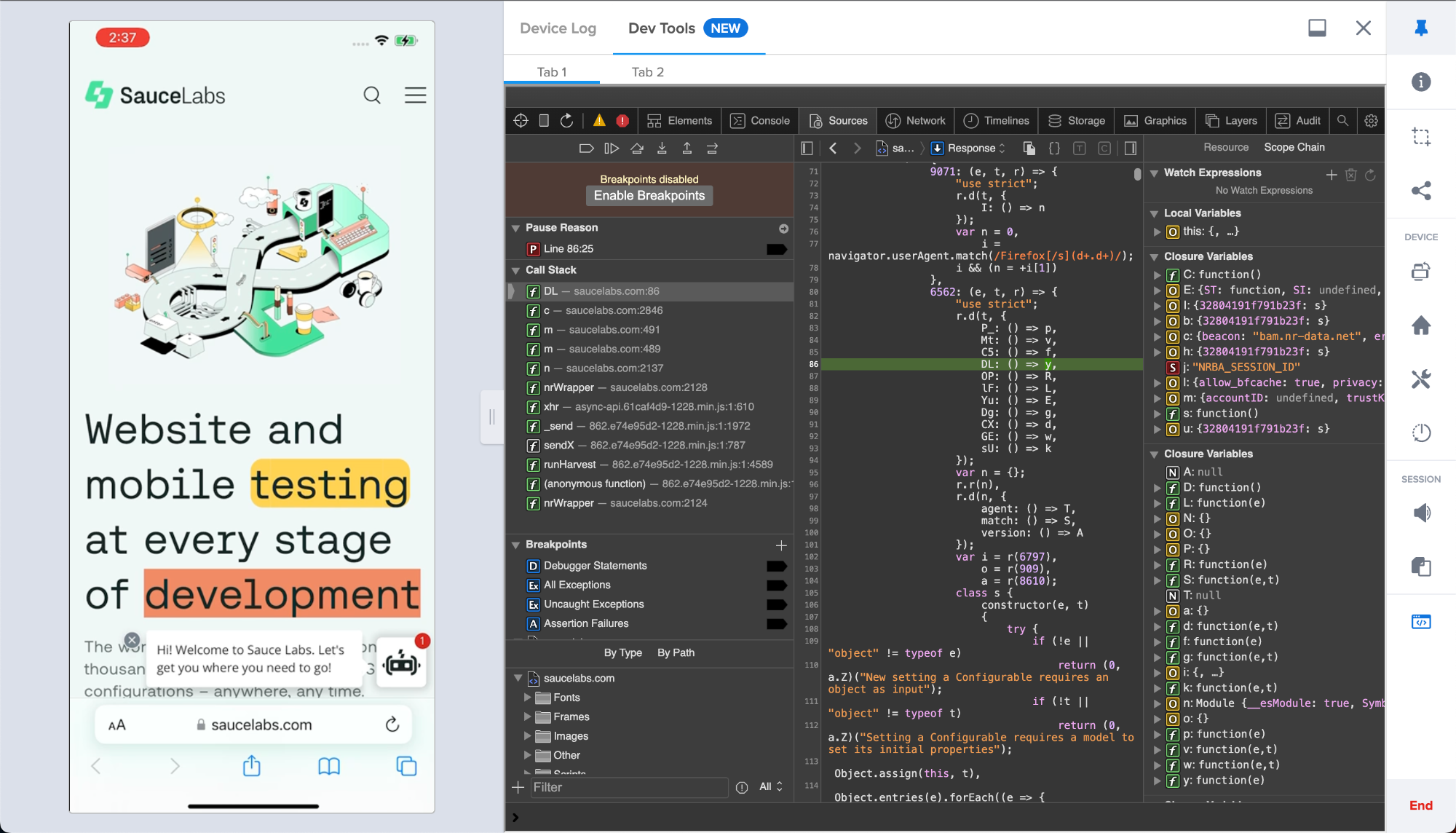Open SauceLabs hamburger menu on device
The width and height of the screenshot is (1456, 833).
415,95
